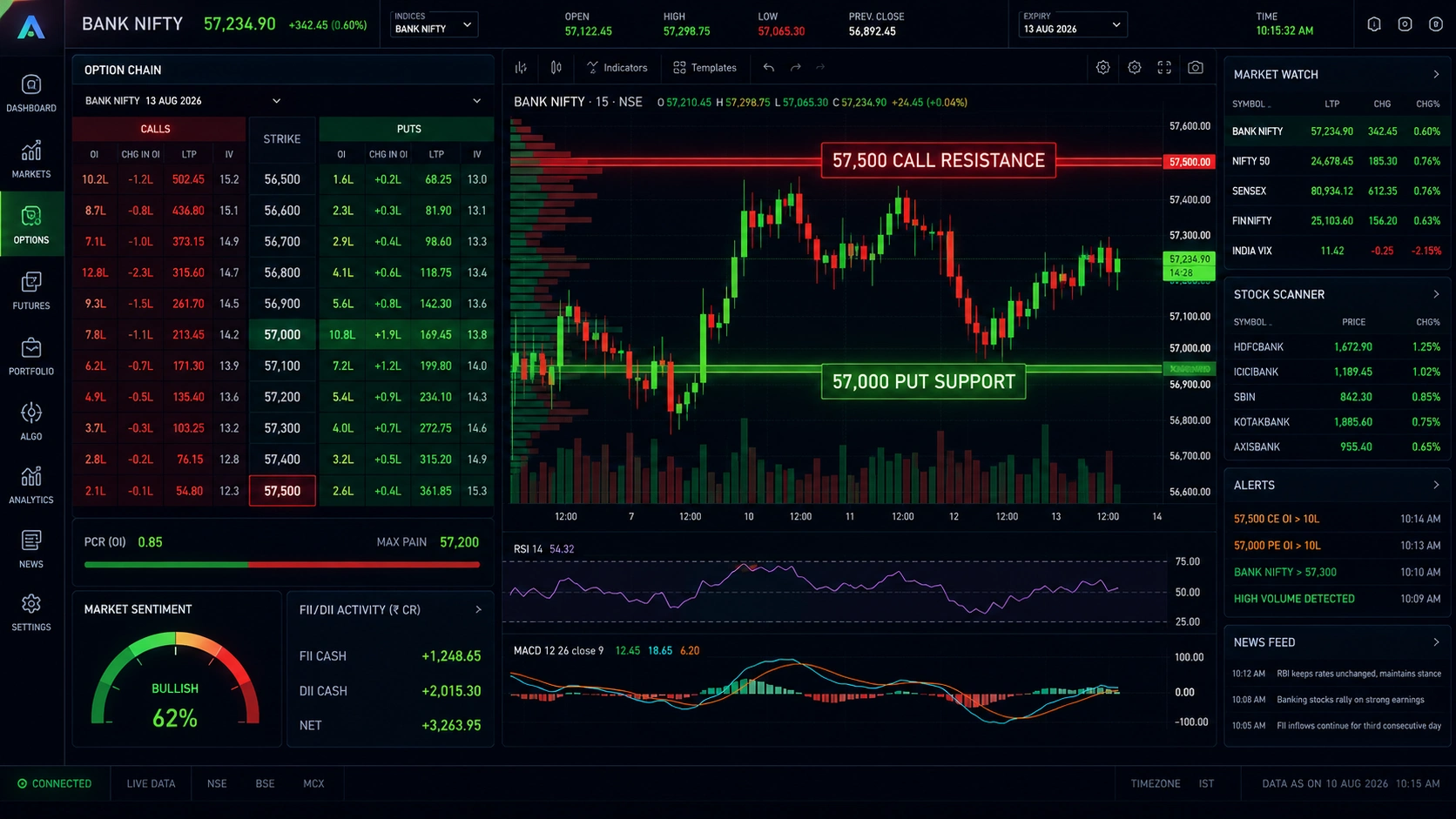Click the Market Sentiment bullish gauge
The height and width of the screenshot is (819, 1456).
(x=175, y=681)
